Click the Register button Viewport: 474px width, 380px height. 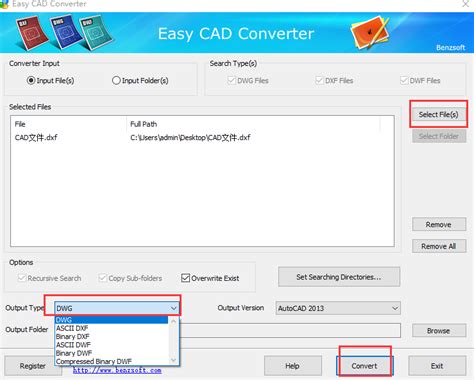[x=32, y=366]
